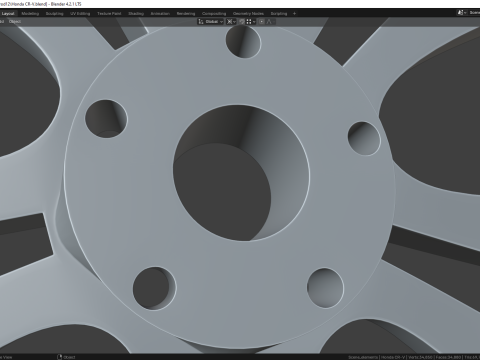Open the Animation workspace tab
The height and width of the screenshot is (360, 480).
point(160,14)
